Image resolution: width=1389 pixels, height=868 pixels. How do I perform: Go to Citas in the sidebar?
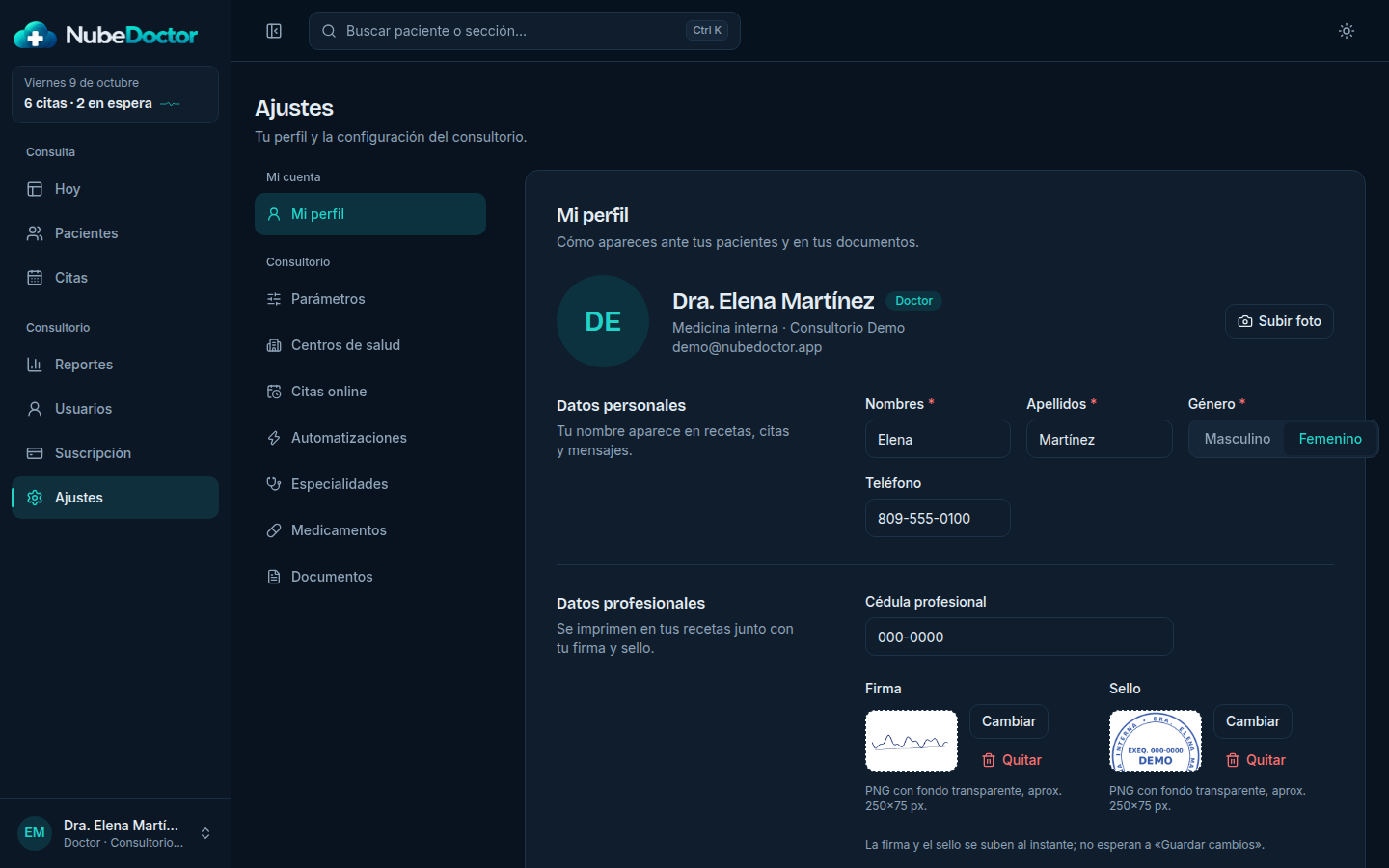pos(115,278)
